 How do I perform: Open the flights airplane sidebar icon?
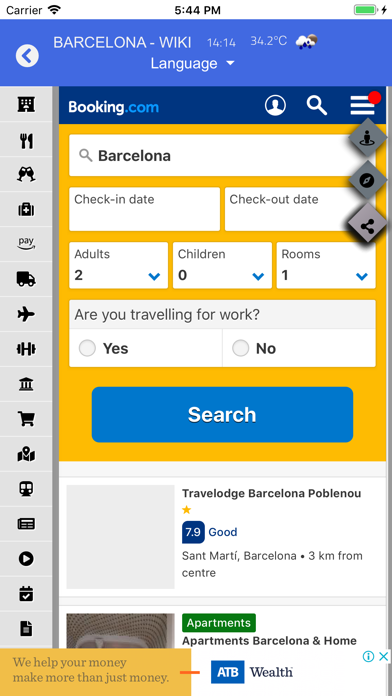tap(26, 314)
